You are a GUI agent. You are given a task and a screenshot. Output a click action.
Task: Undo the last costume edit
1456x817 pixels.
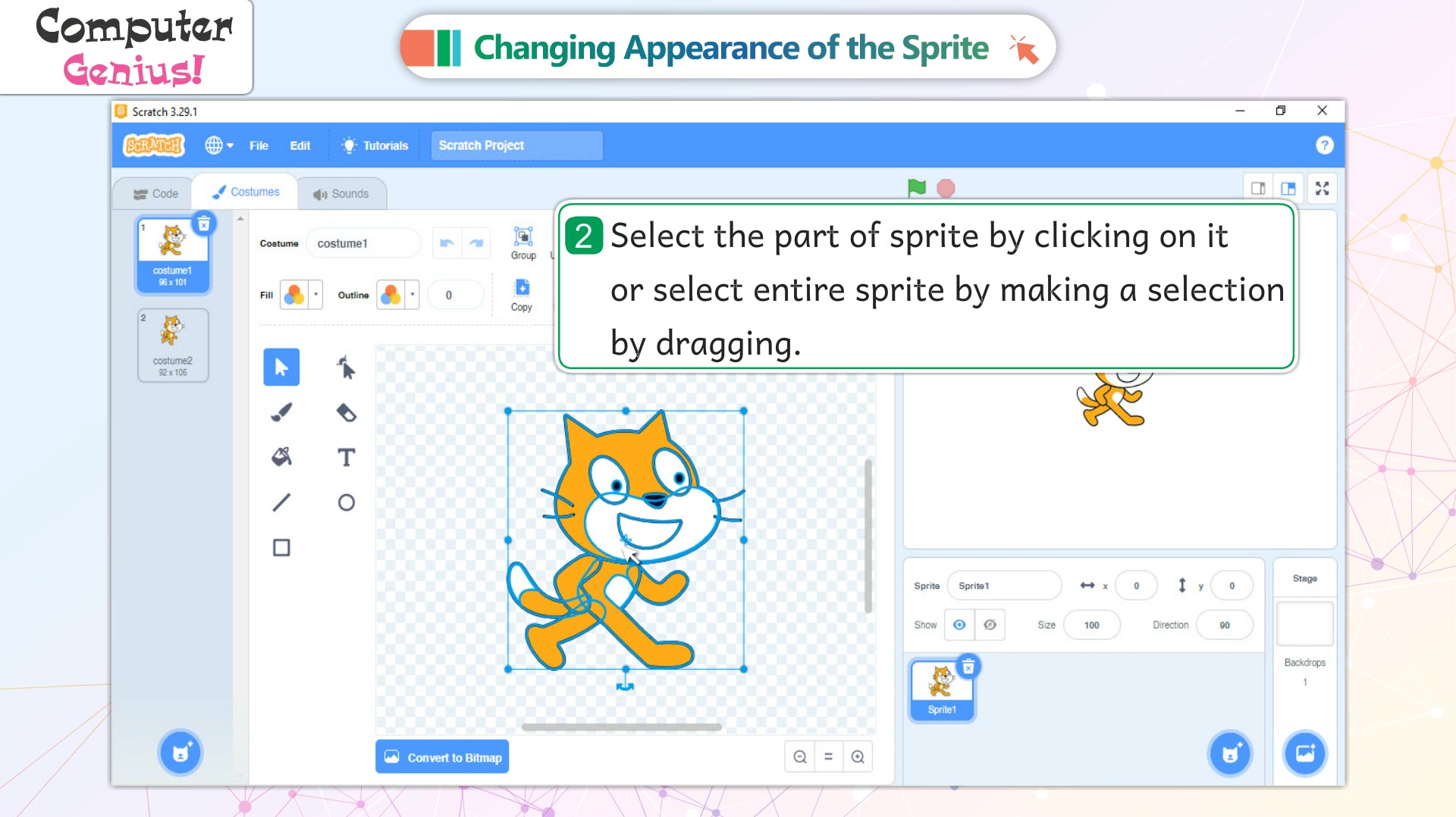(x=447, y=243)
